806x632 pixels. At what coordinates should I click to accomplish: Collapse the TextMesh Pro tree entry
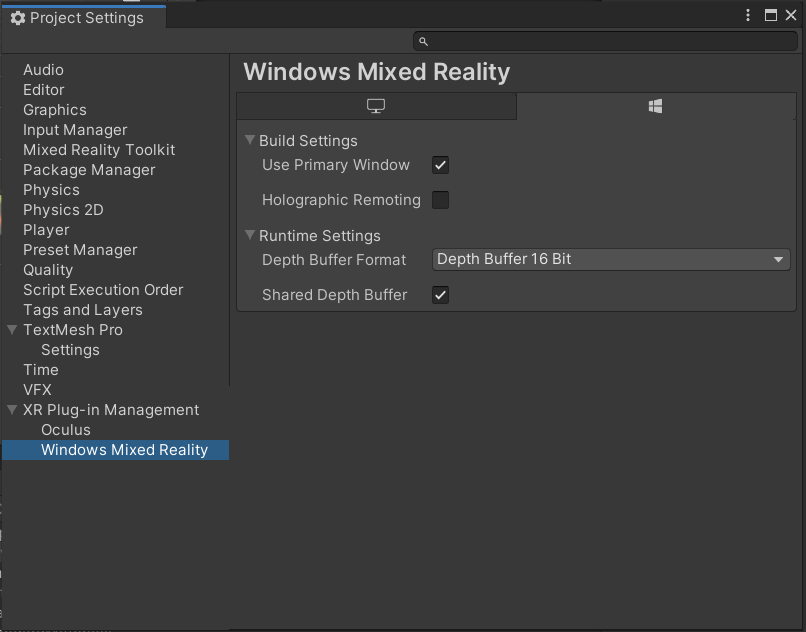(x=12, y=329)
